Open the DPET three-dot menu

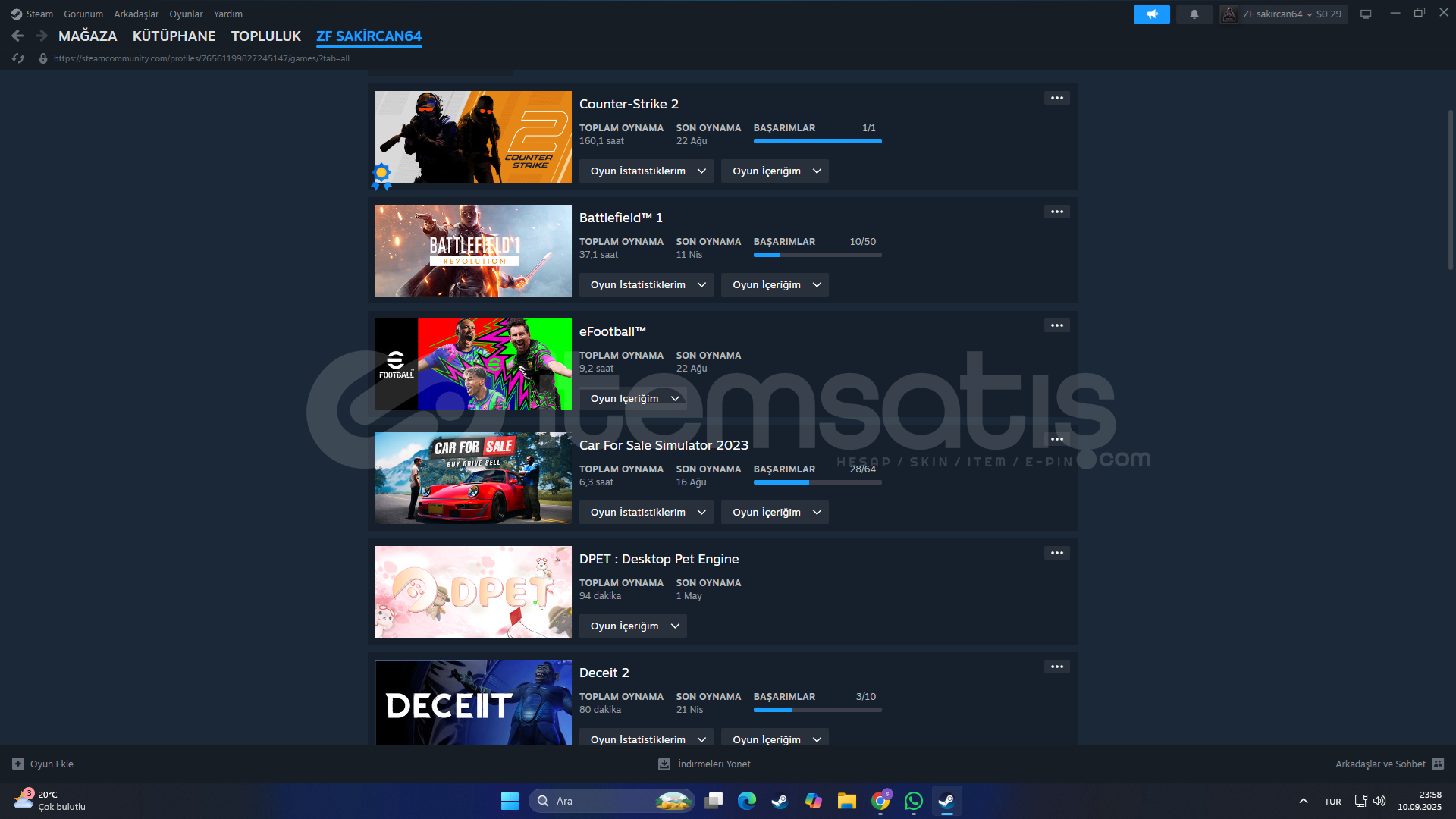point(1056,553)
